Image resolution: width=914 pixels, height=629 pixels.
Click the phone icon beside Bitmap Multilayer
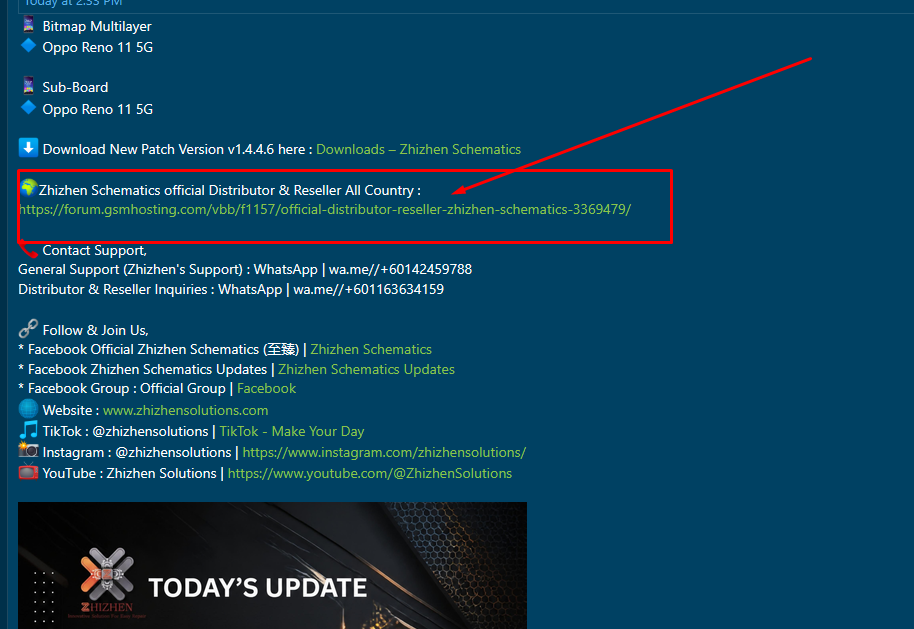pyautogui.click(x=28, y=24)
